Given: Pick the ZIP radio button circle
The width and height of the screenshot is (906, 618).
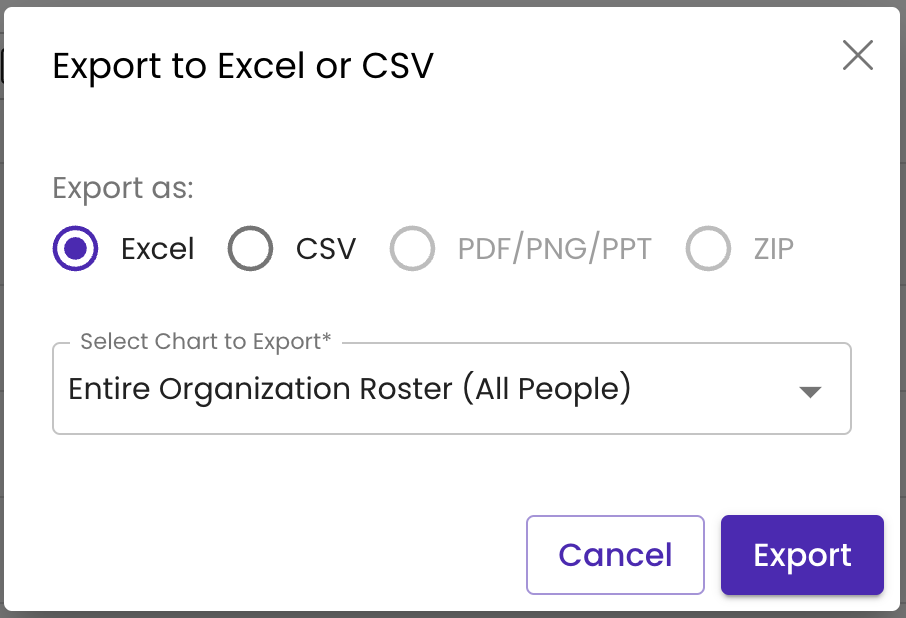Looking at the screenshot, I should [x=708, y=249].
